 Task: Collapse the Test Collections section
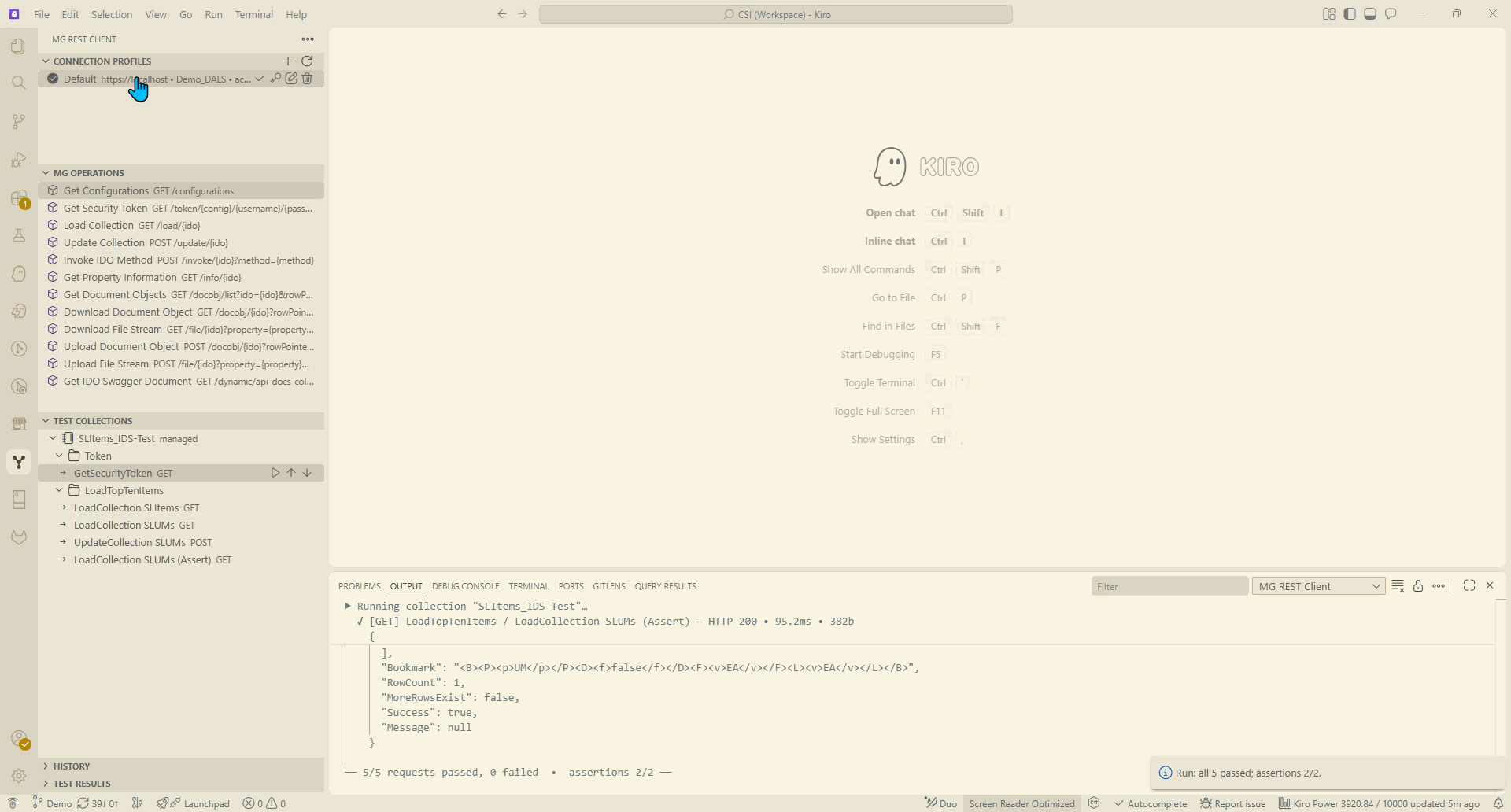(46, 420)
